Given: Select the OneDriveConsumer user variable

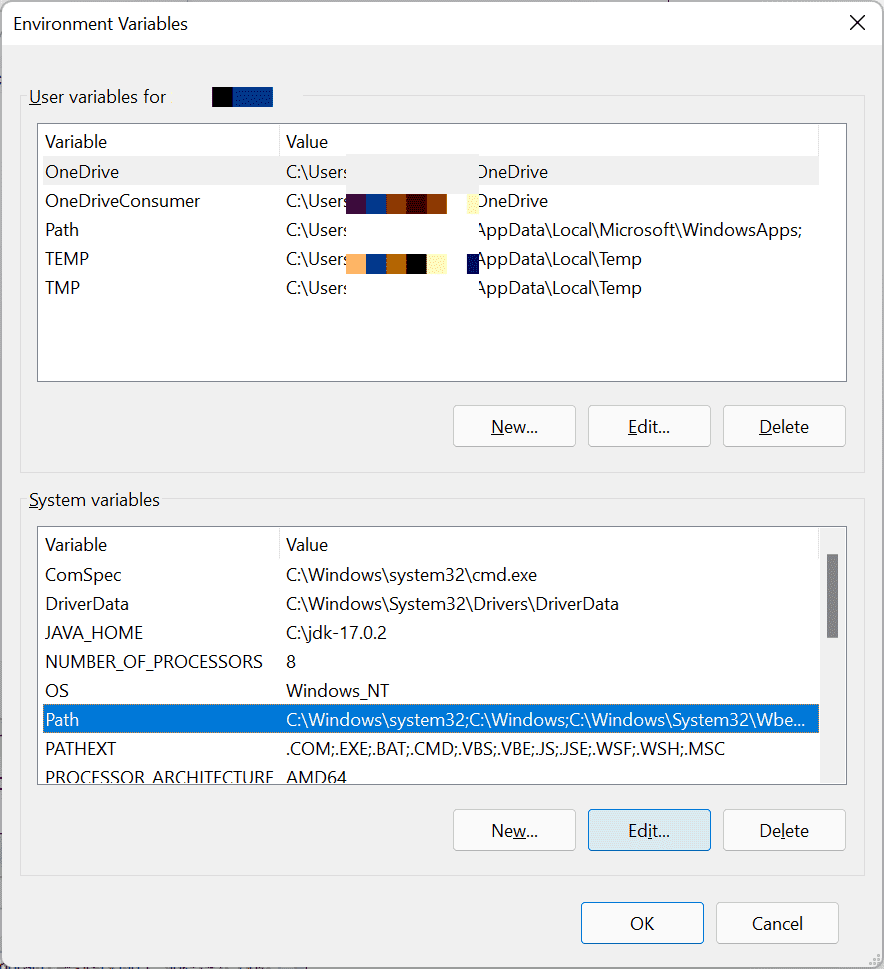Looking at the screenshot, I should (122, 201).
